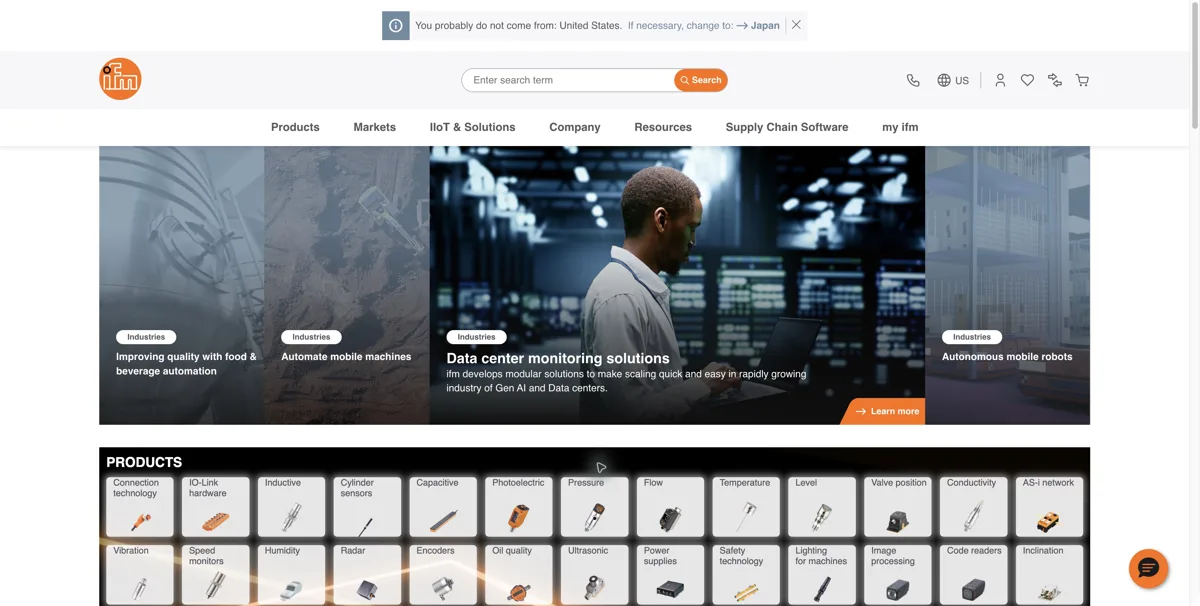Open Pressure product tile

point(595,506)
